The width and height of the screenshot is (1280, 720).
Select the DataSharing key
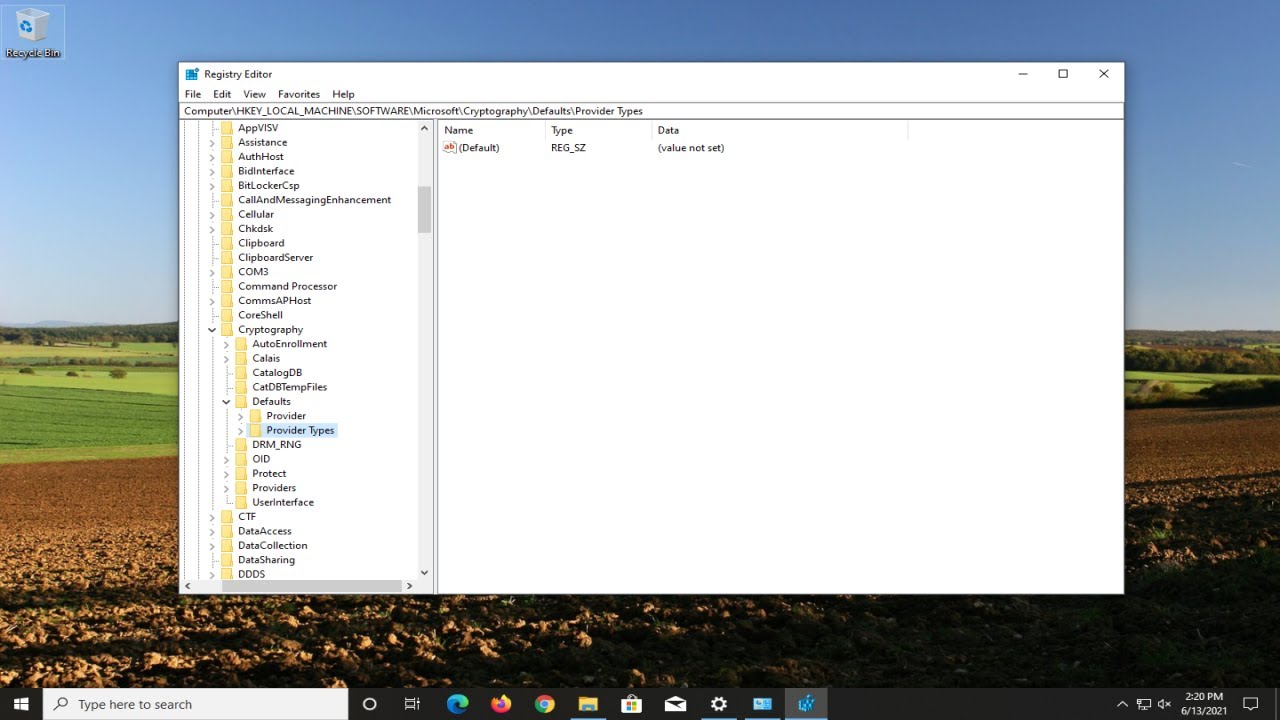coord(266,560)
